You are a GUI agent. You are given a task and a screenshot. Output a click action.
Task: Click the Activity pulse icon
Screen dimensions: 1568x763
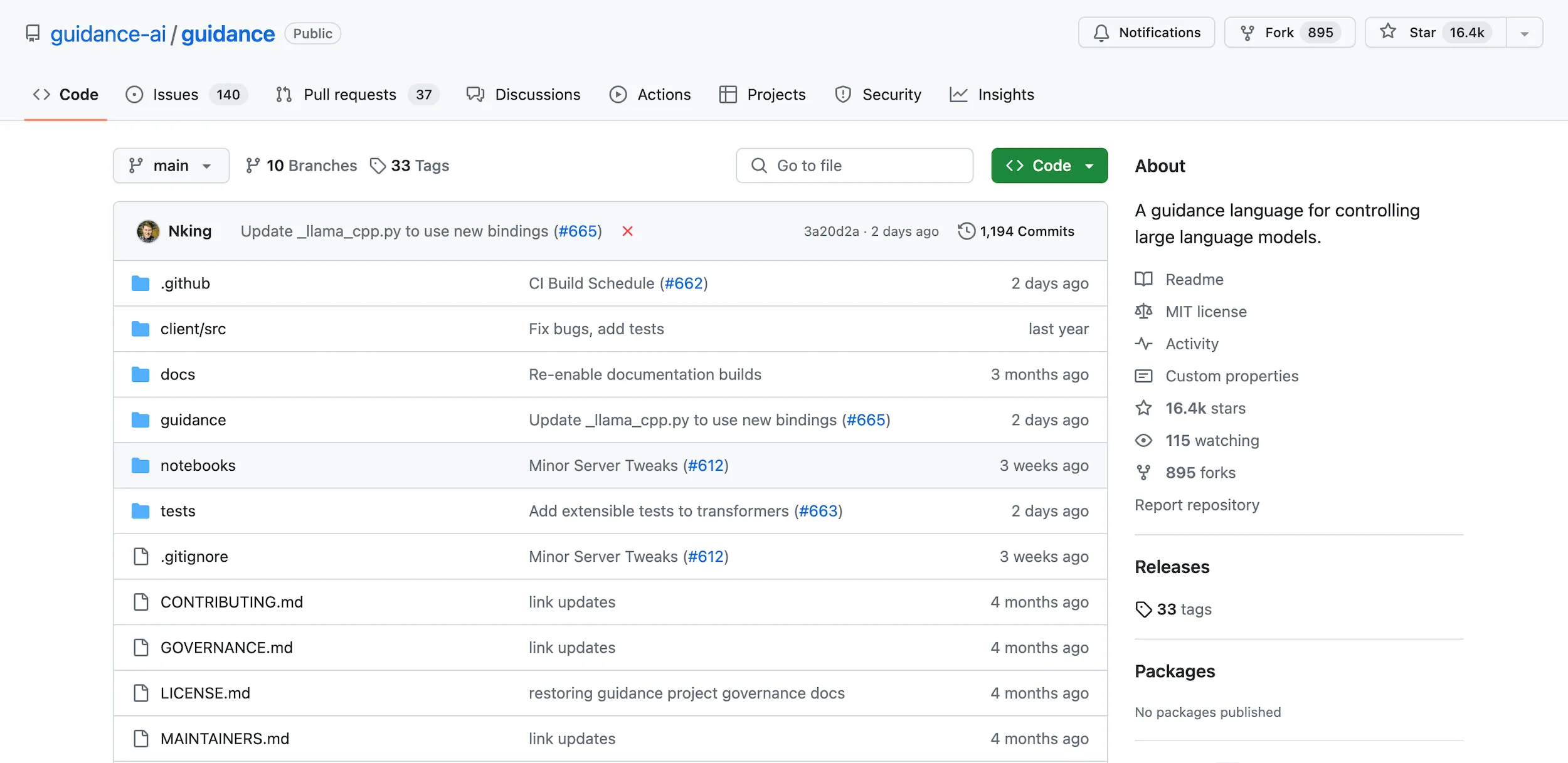[x=1143, y=344]
